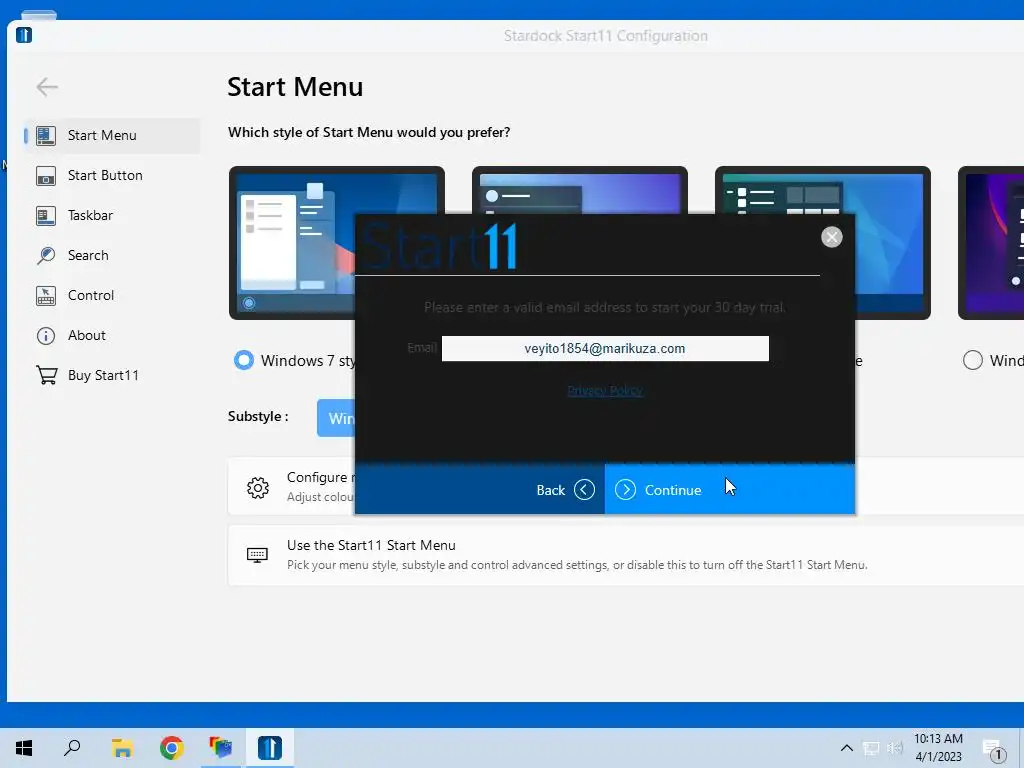
Task: Open the Windows Start button on taskbar
Action: coord(24,748)
